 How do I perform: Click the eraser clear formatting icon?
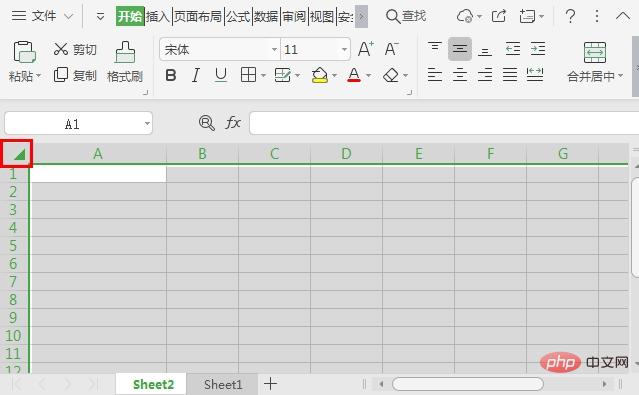point(391,75)
